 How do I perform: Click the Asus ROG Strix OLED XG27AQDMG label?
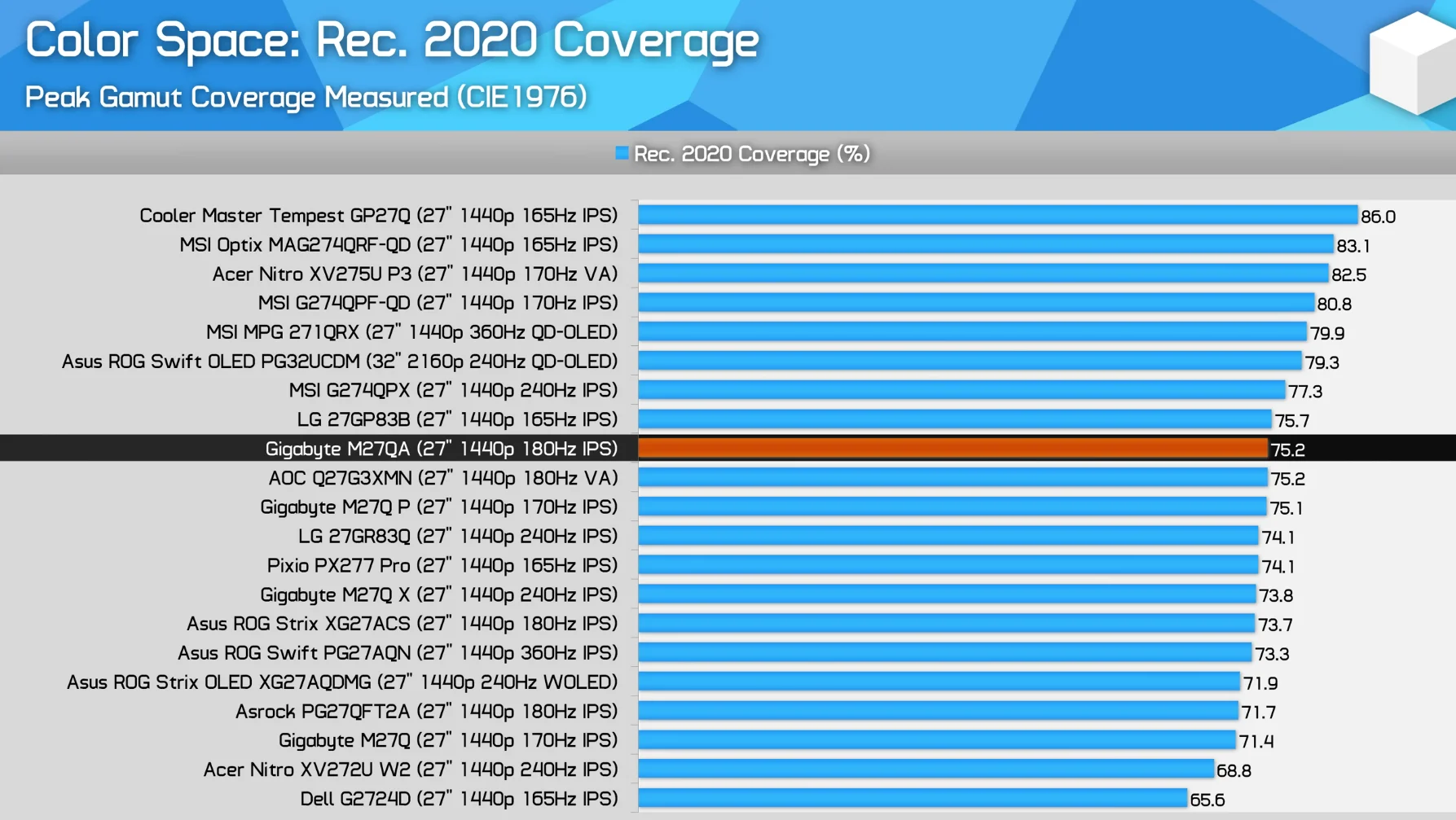(342, 682)
